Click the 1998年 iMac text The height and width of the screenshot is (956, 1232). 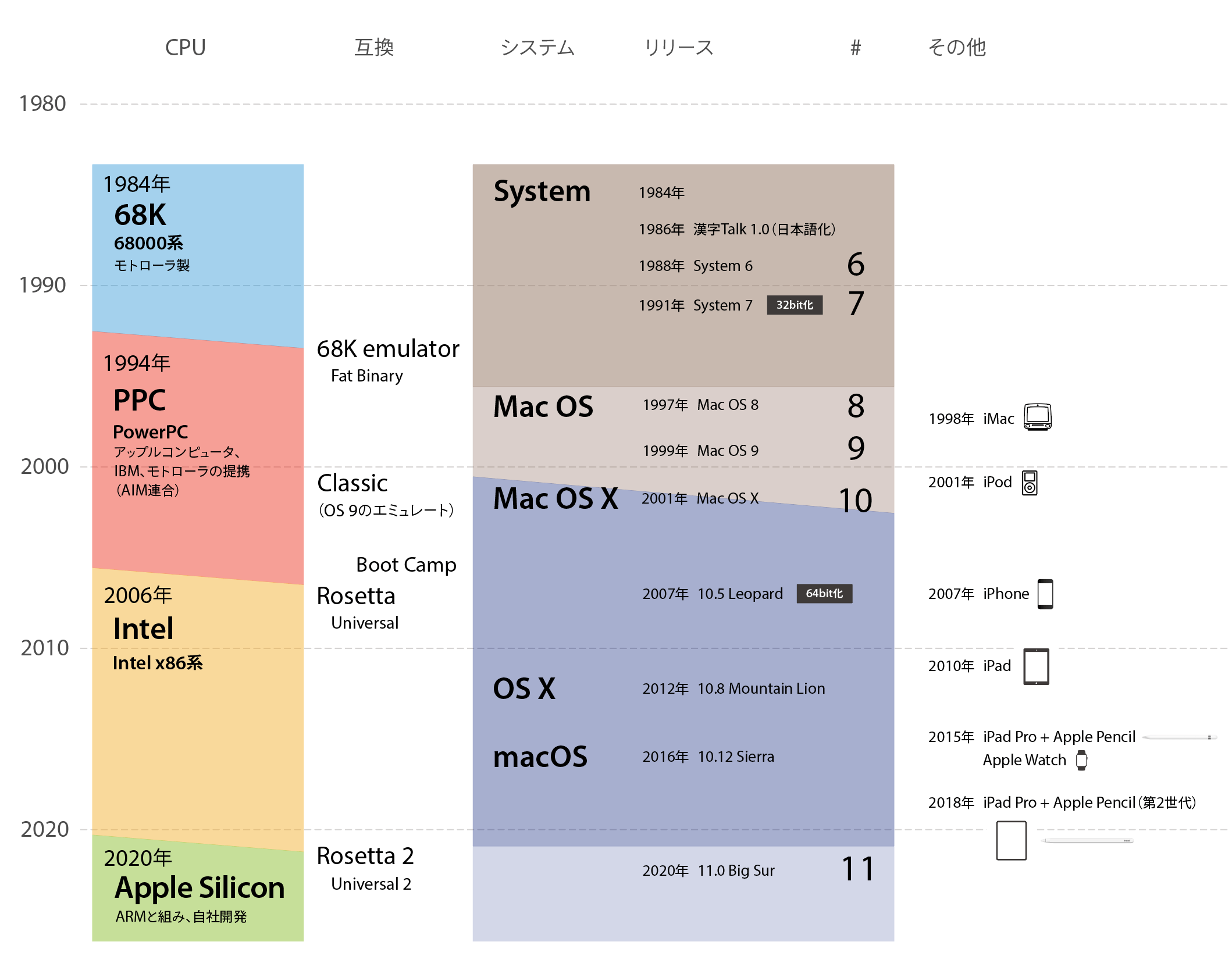971,419
